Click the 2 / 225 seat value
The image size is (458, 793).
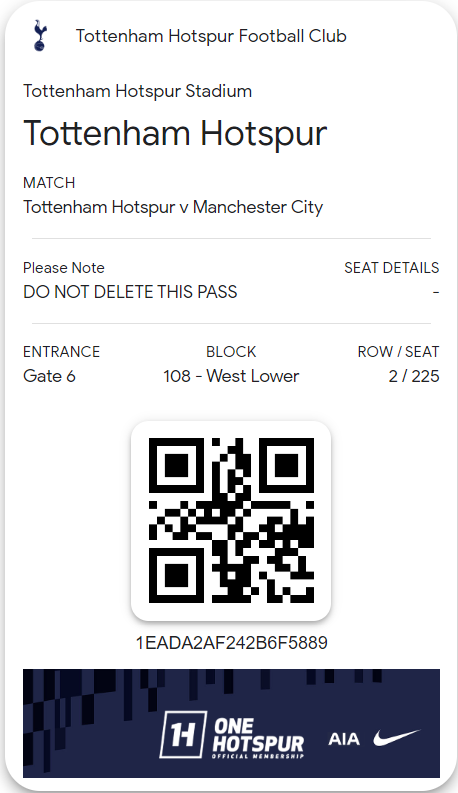414,376
